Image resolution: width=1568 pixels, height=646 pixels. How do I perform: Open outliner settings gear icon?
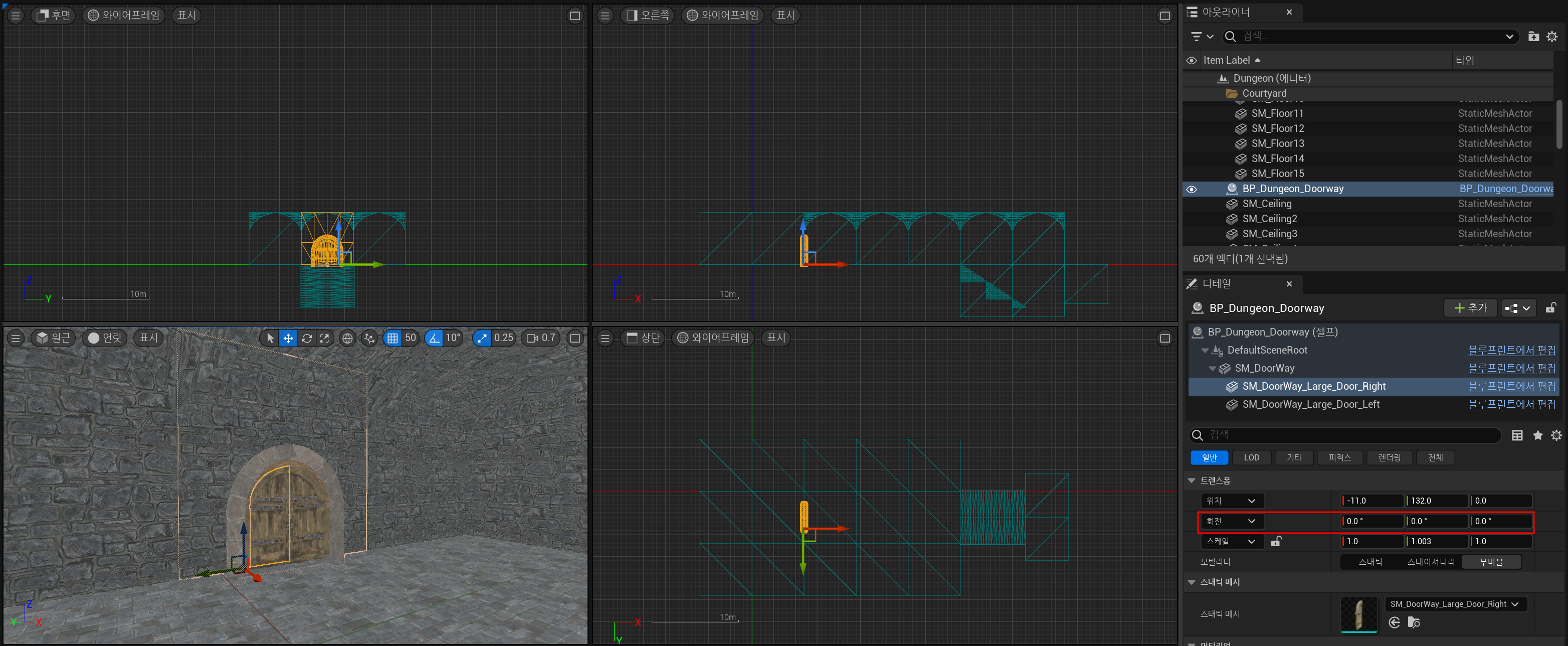click(x=1551, y=37)
